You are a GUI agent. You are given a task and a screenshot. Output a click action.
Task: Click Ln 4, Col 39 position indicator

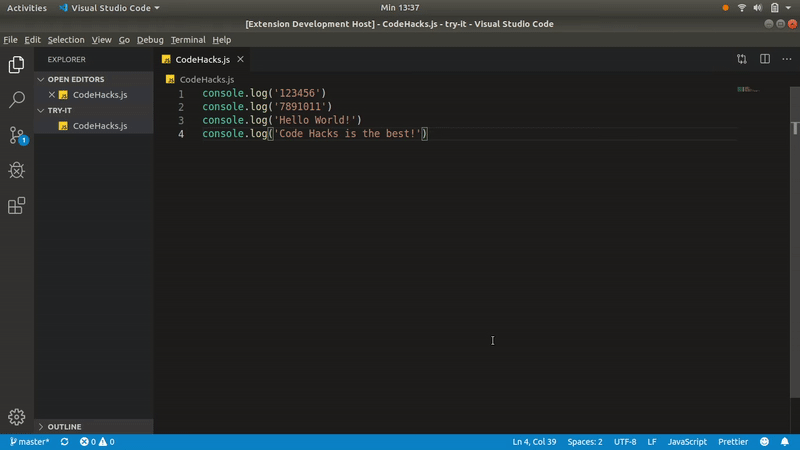534,442
